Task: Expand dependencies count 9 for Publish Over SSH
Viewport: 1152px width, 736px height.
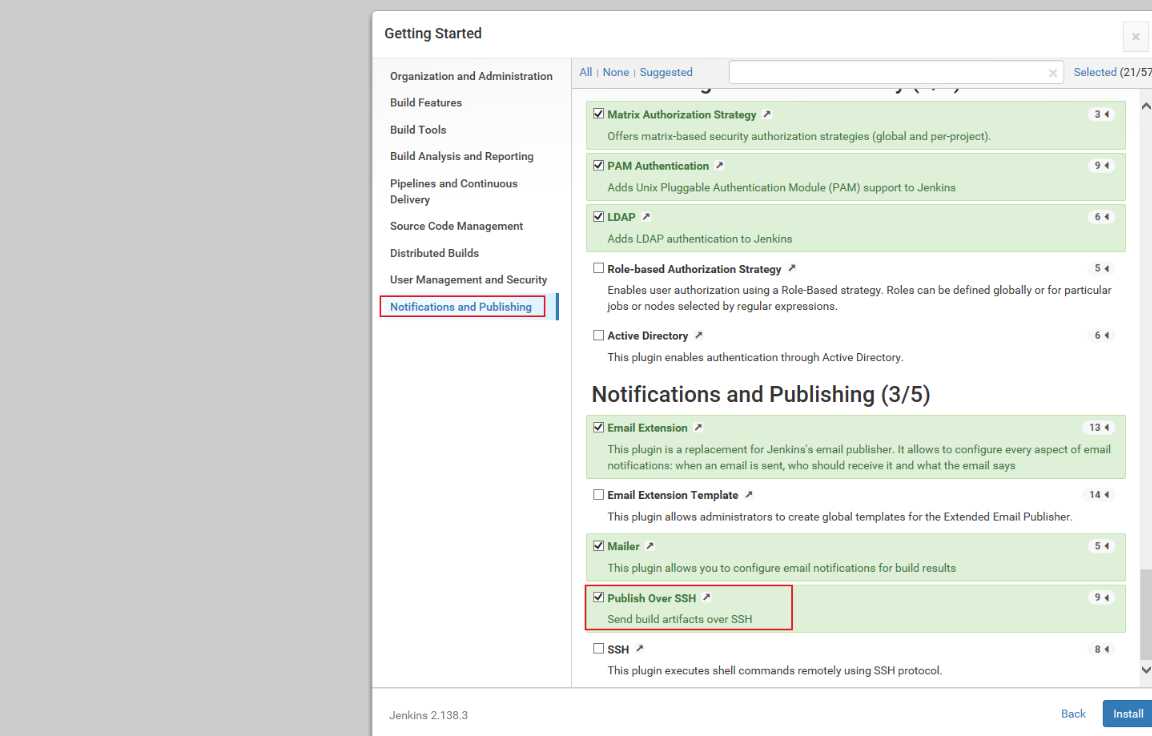Action: (1101, 598)
